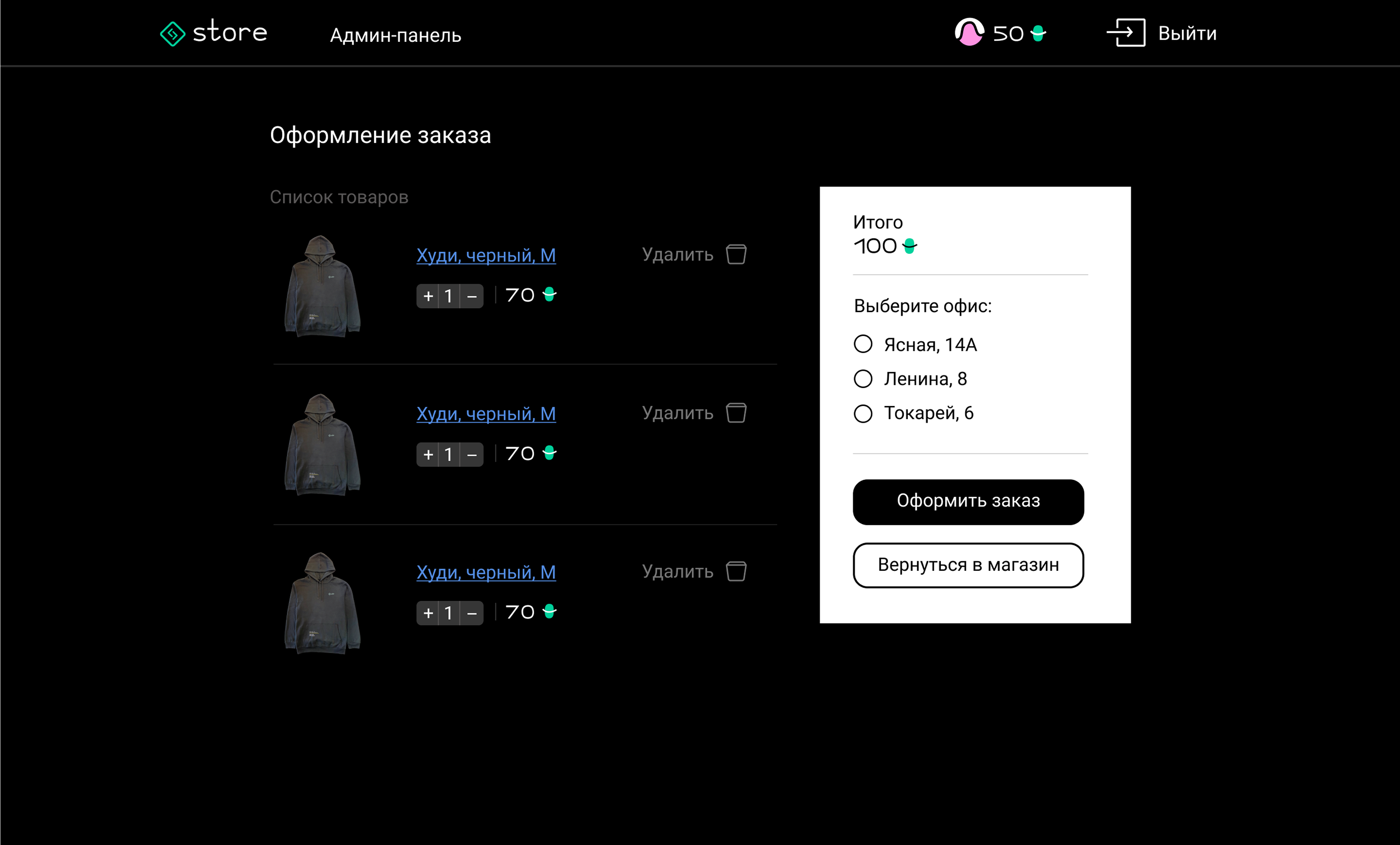Viewport: 1400px width, 845px height.
Task: Click the coin icon next to balance 50
Action: (x=1037, y=33)
